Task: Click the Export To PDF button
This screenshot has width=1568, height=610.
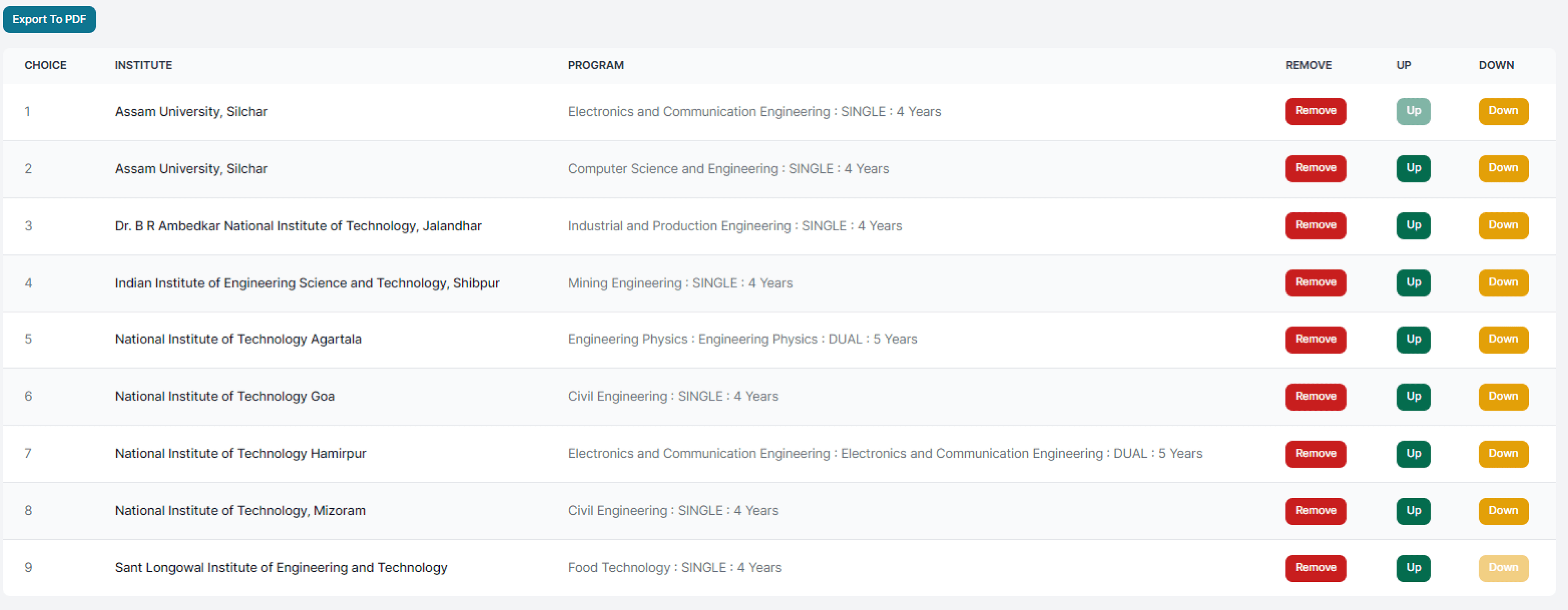Action: 49,20
